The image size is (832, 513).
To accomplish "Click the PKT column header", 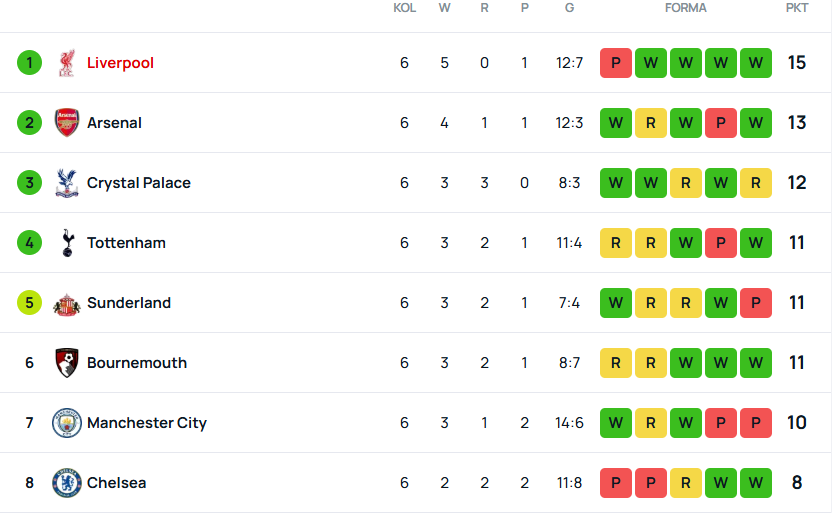I will pyautogui.click(x=797, y=8).
